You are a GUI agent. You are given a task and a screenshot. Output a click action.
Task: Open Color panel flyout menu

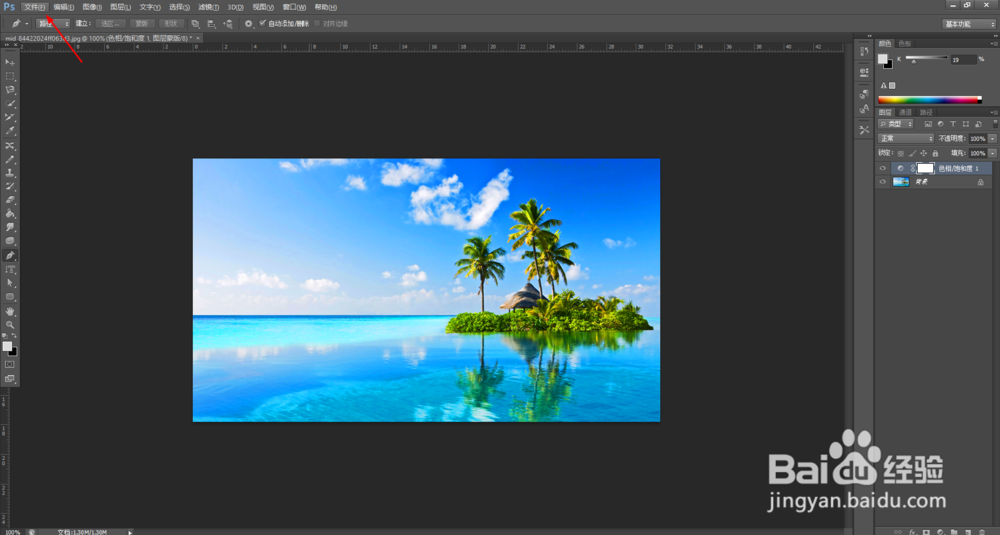click(994, 43)
